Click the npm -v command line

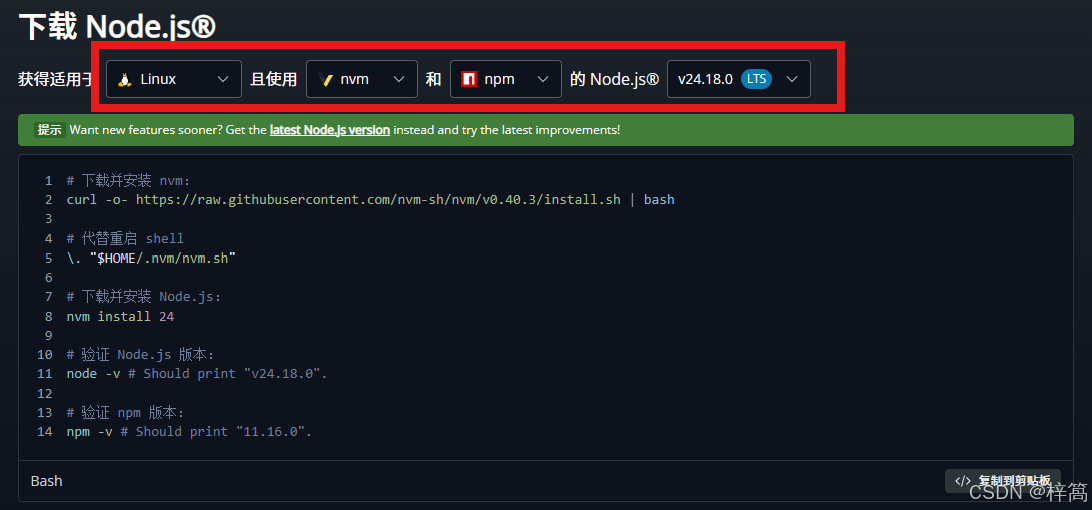[189, 432]
